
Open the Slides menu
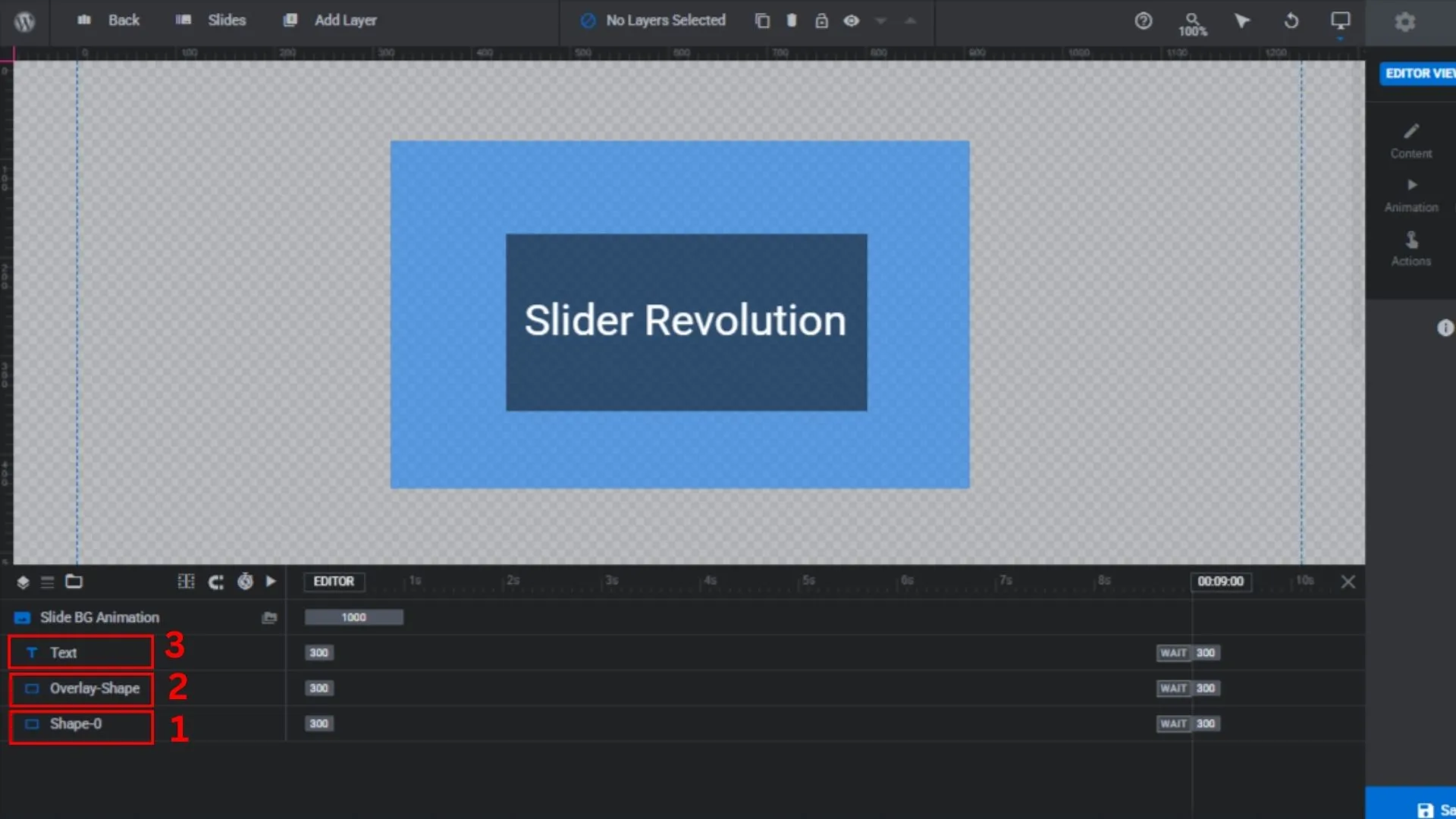[x=211, y=20]
